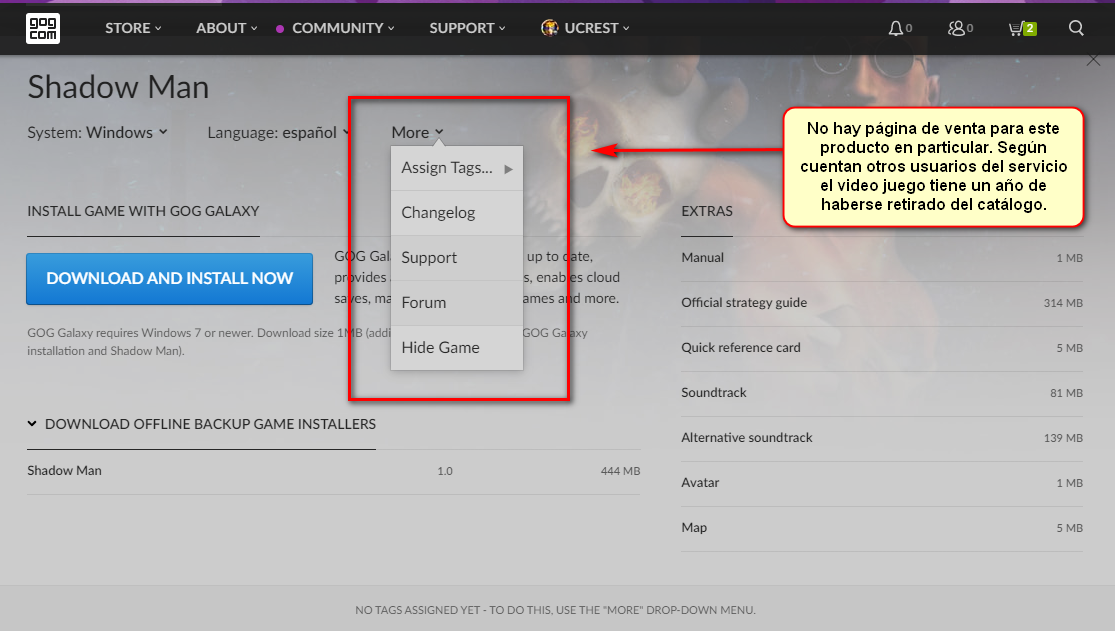This screenshot has width=1115, height=631.
Task: Click the GOG.com logo
Action: point(43,28)
